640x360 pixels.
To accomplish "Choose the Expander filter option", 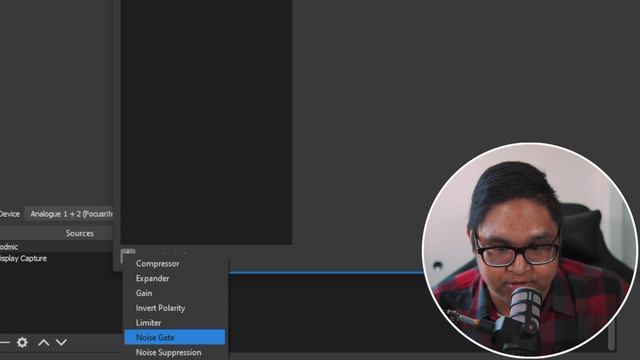I will pyautogui.click(x=175, y=278).
